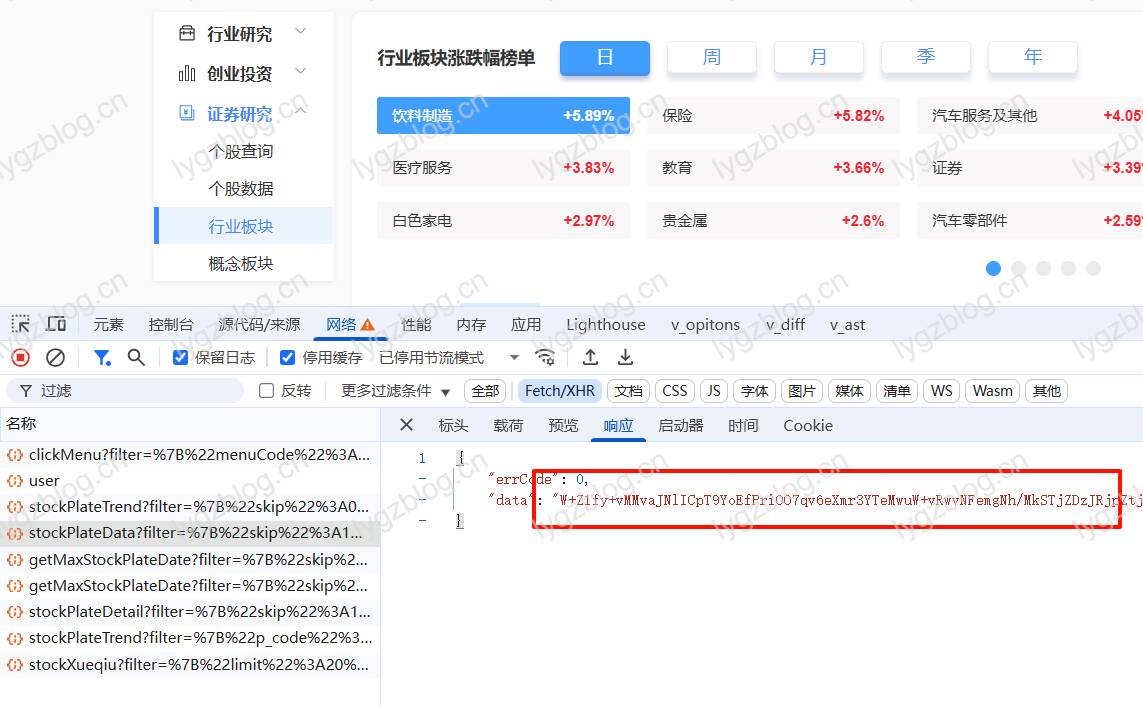Enable the 反转 filter checkbox

click(x=266, y=391)
